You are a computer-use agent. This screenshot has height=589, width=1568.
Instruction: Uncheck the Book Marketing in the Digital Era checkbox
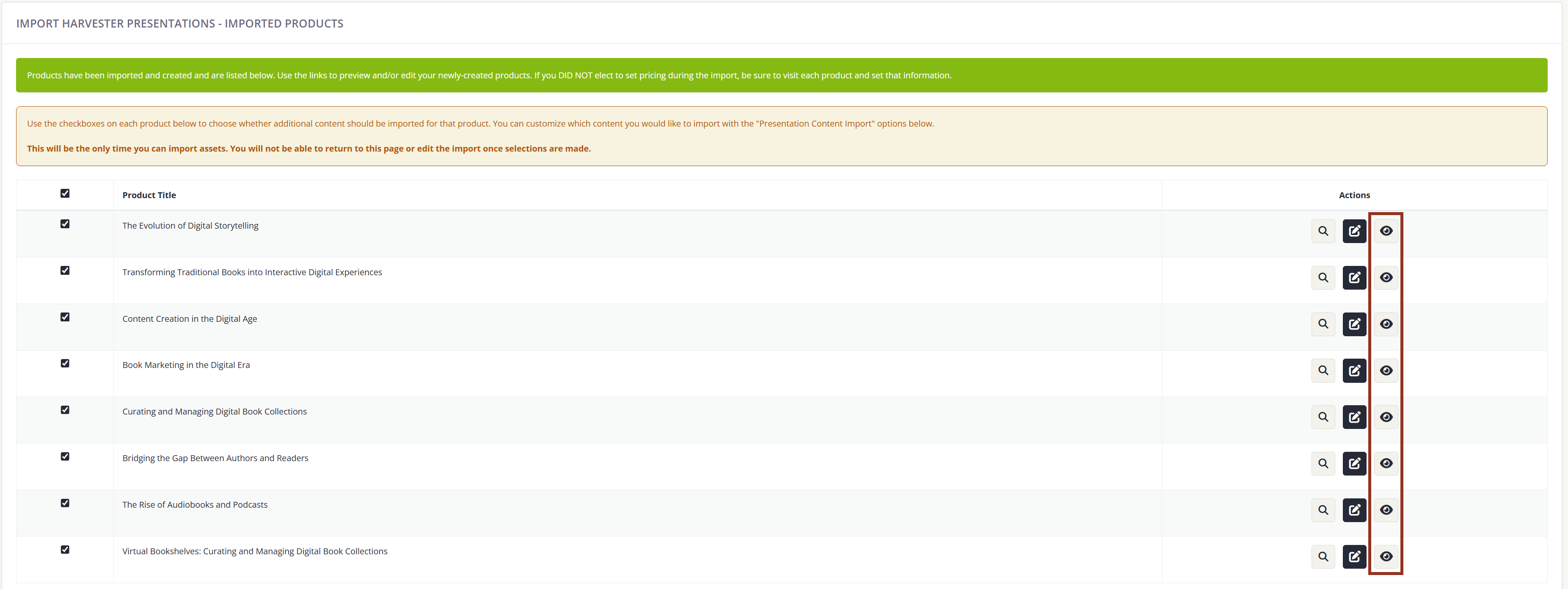pos(65,363)
